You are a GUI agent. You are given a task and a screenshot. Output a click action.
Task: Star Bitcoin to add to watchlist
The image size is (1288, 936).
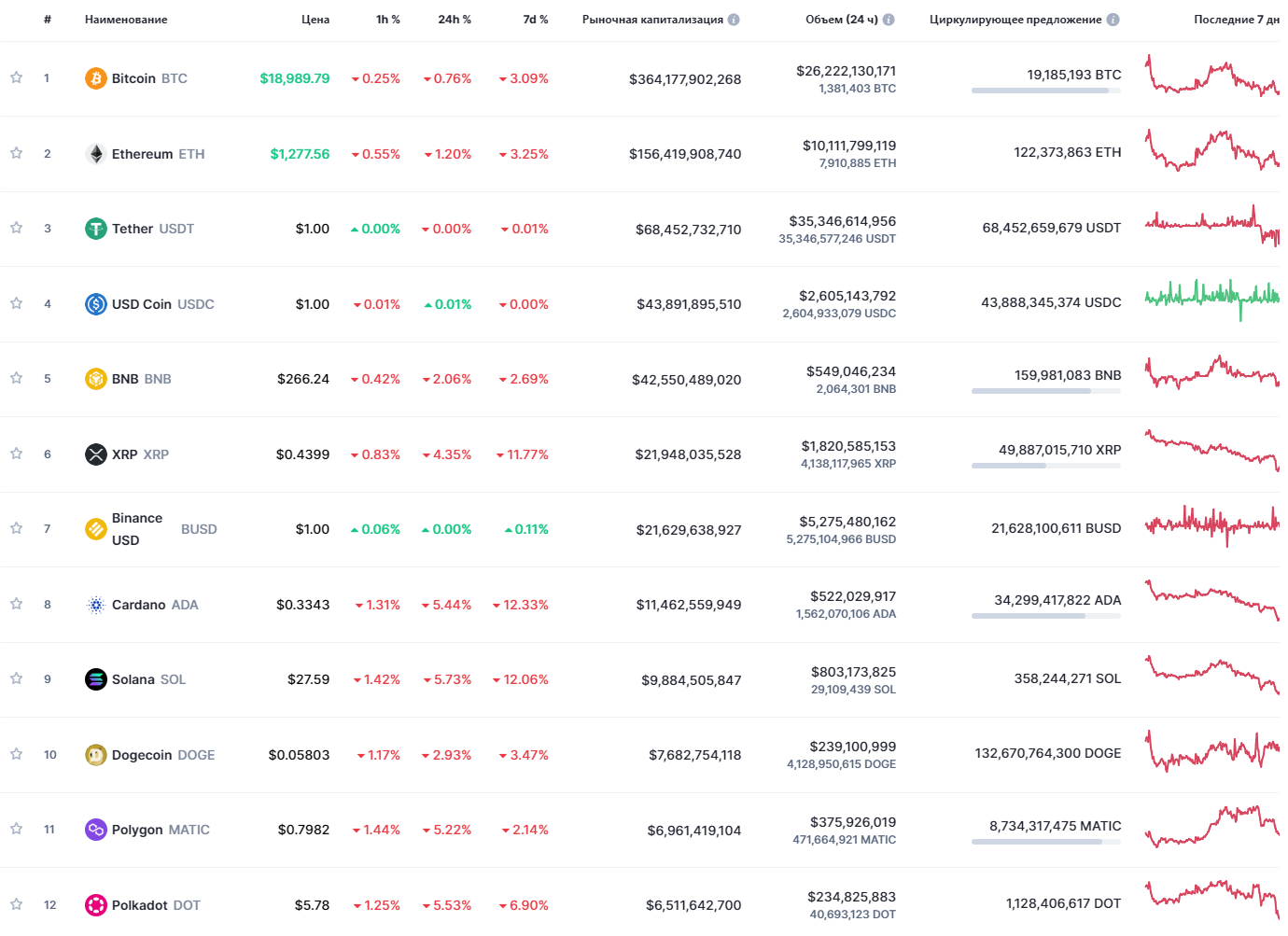[16, 78]
